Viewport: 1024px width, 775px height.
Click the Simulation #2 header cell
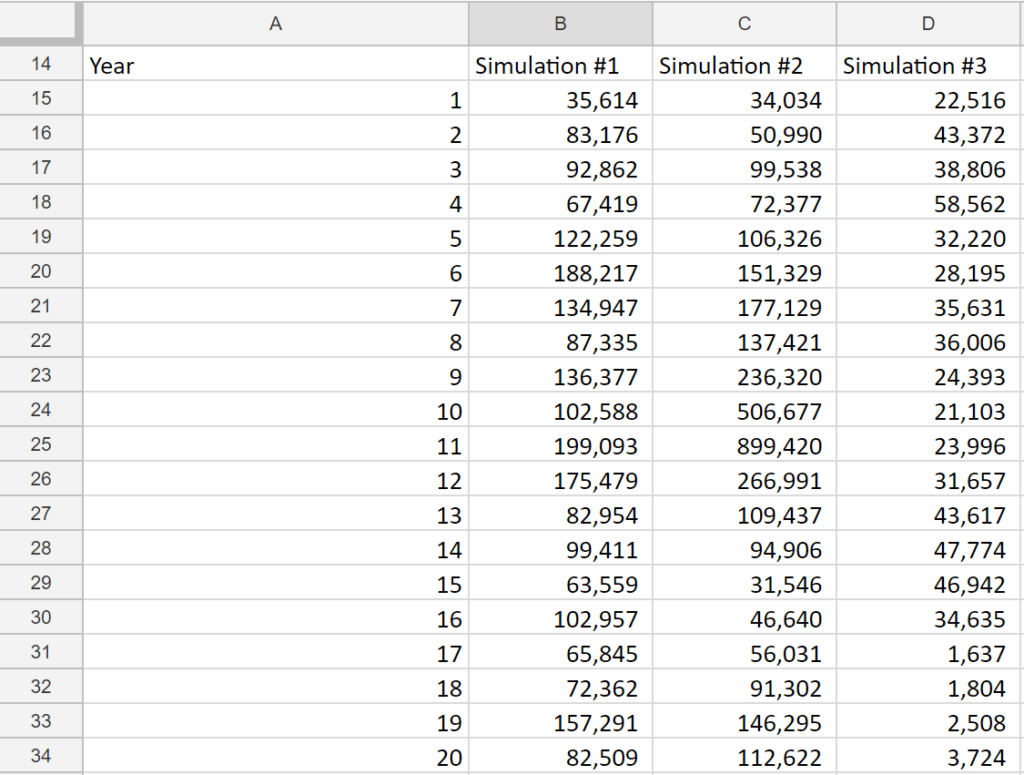point(744,64)
